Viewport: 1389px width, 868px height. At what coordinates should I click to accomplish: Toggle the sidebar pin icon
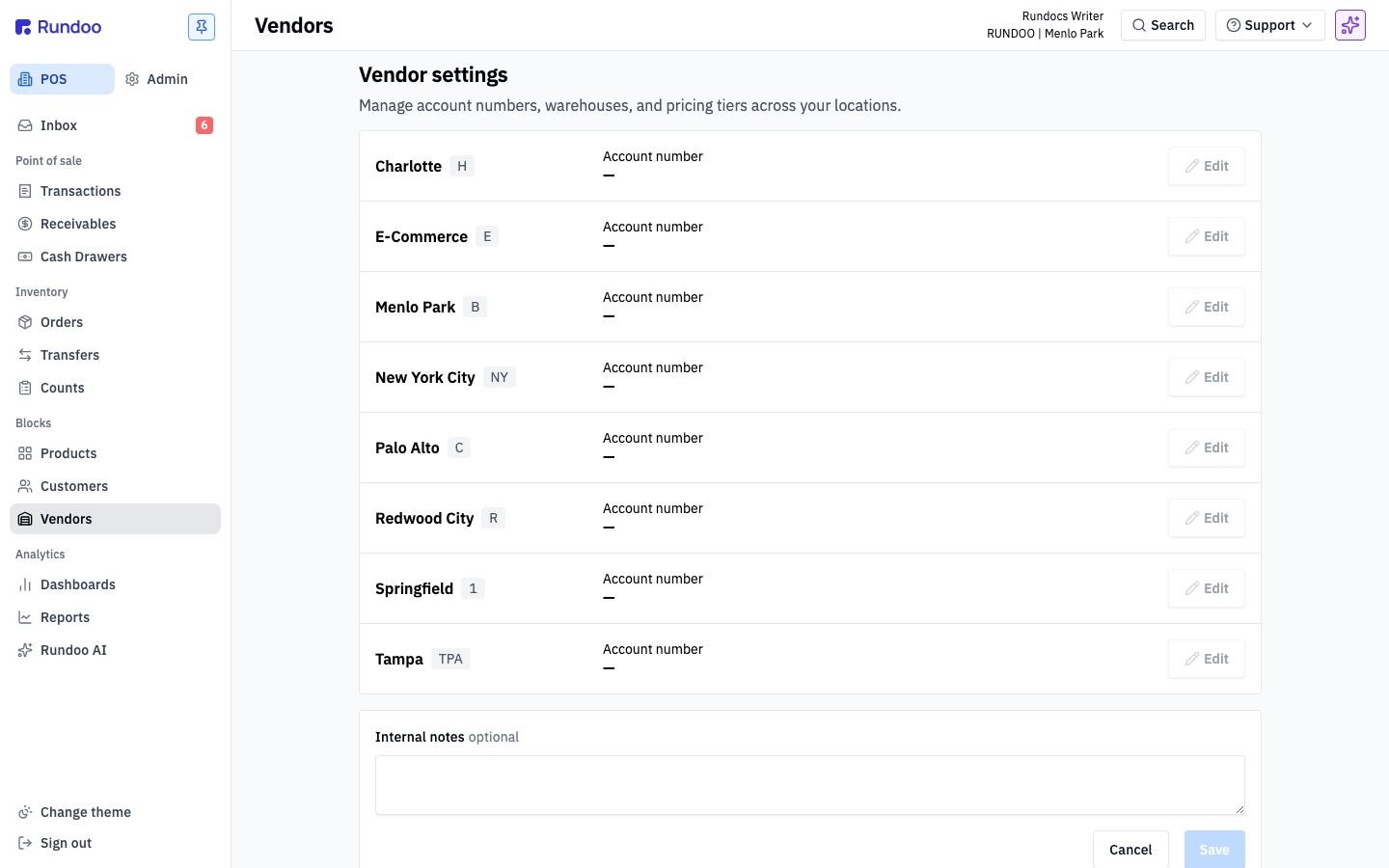coord(202,27)
